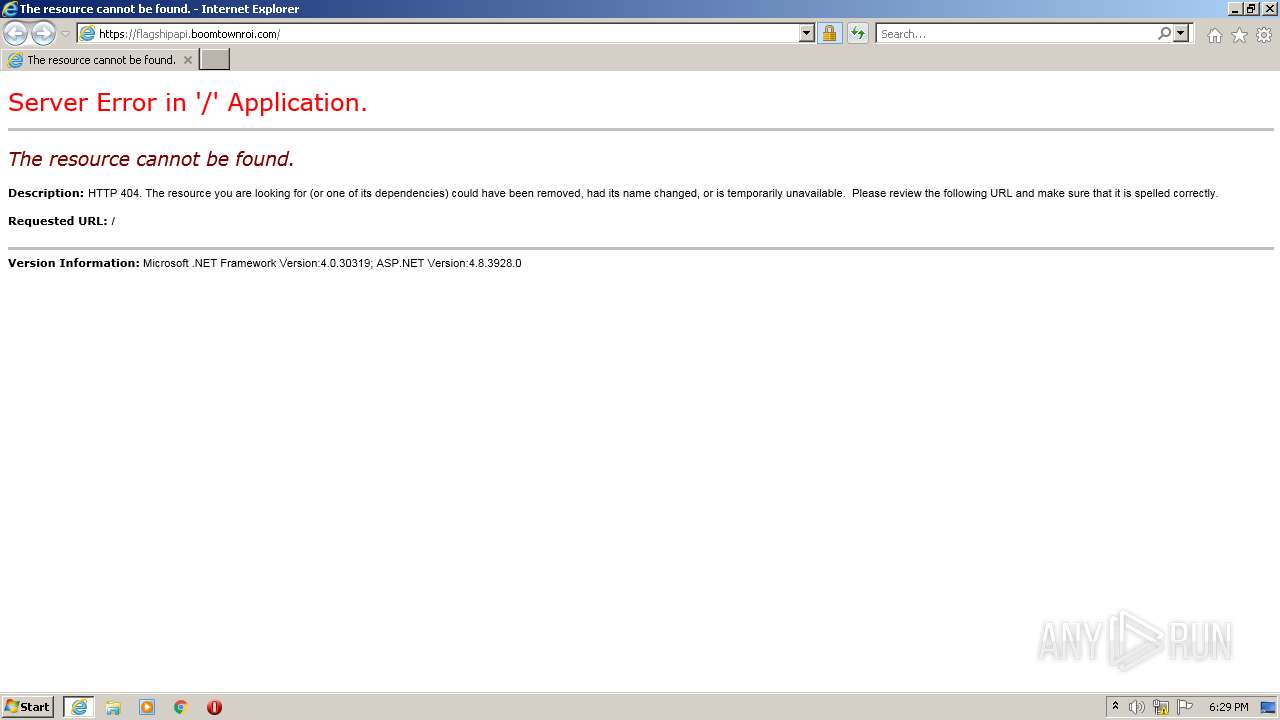Image resolution: width=1280 pixels, height=720 pixels.
Task: Launch Windows Media Player taskbar icon
Action: (x=147, y=707)
